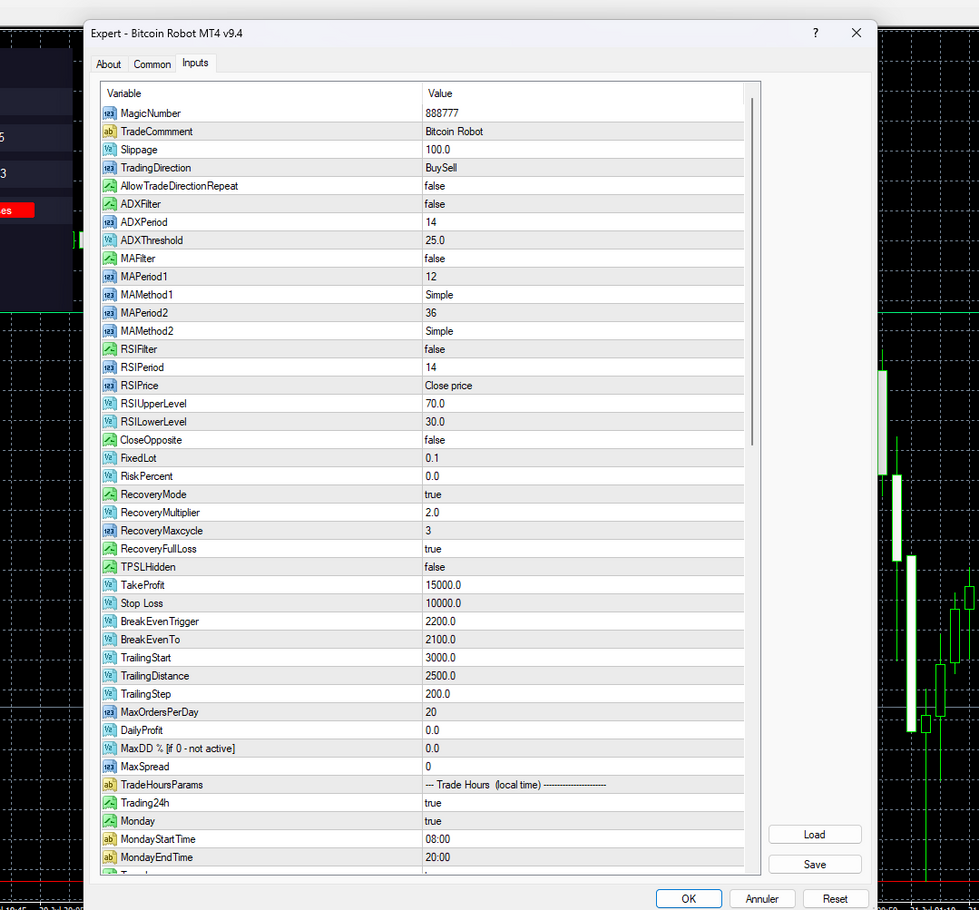Edit the TrailingDistance value 2500.0
979x910 pixels.
pyautogui.click(x=583, y=676)
